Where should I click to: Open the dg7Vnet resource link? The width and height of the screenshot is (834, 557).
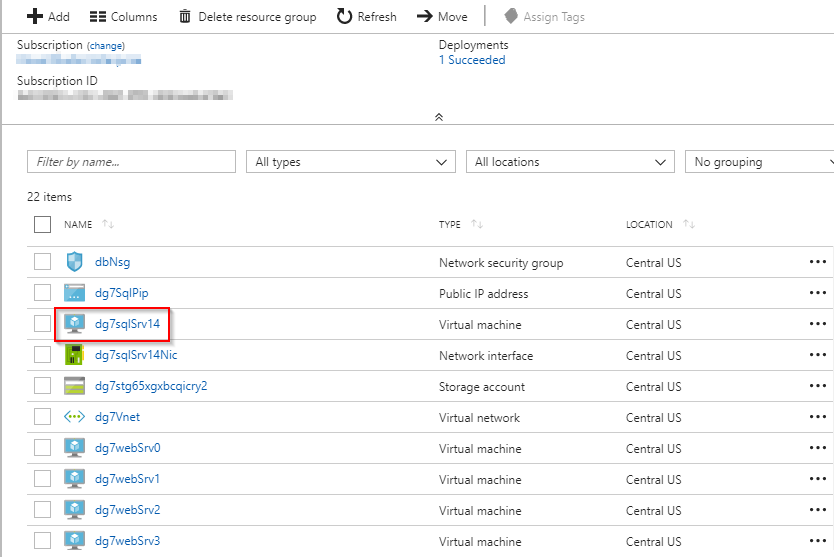pyautogui.click(x=118, y=417)
